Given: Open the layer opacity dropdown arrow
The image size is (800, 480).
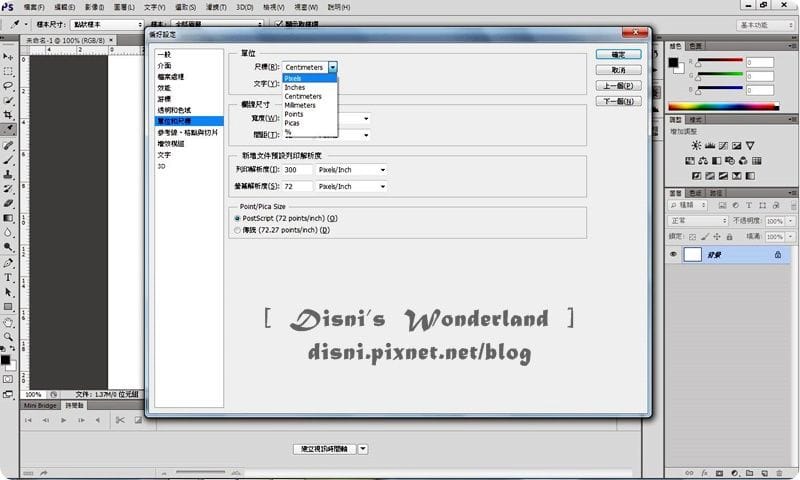Looking at the screenshot, I should [791, 221].
